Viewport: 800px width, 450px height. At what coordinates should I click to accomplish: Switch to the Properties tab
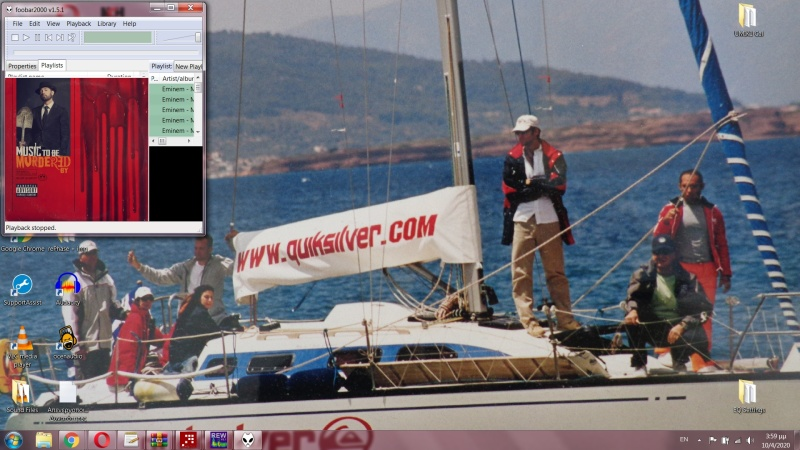pyautogui.click(x=22, y=66)
